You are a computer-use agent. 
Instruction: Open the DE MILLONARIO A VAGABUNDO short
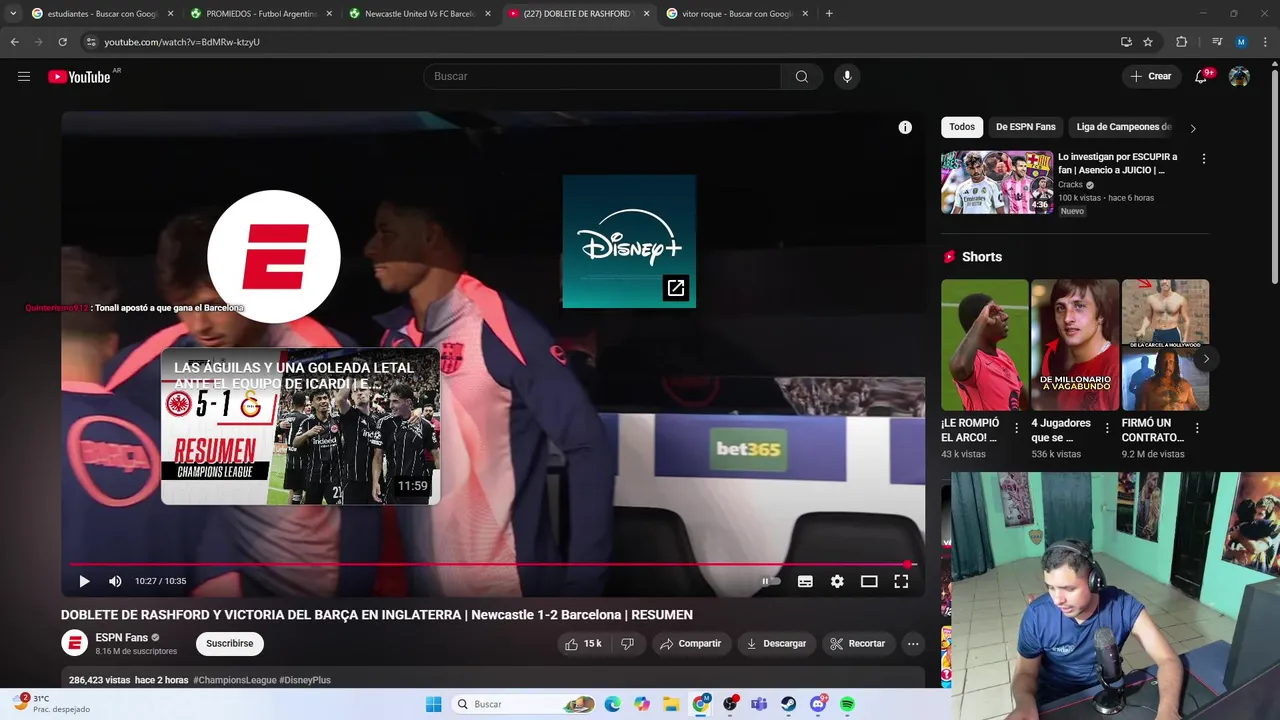[1075, 345]
